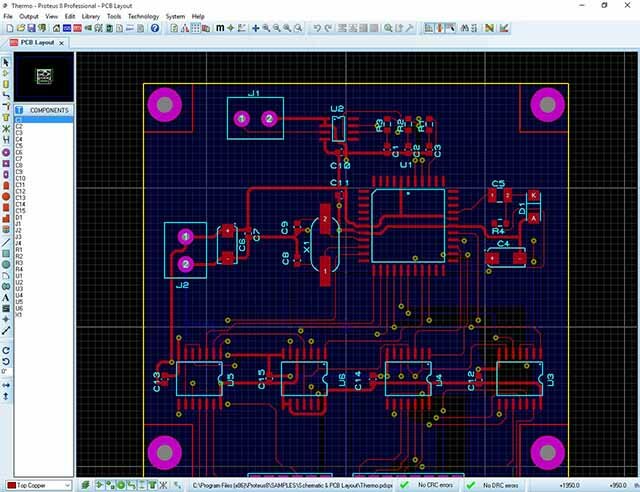The image size is (640, 492).
Task: Click the layers stack icon in status bar
Action: (x=85, y=485)
